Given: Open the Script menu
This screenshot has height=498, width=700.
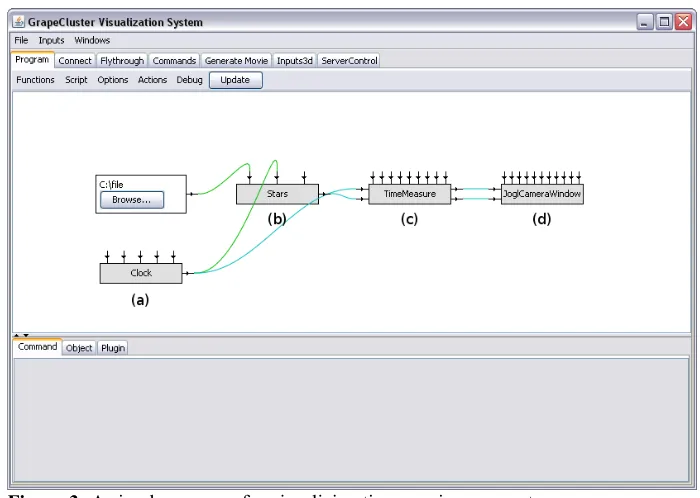Looking at the screenshot, I should click(76, 80).
